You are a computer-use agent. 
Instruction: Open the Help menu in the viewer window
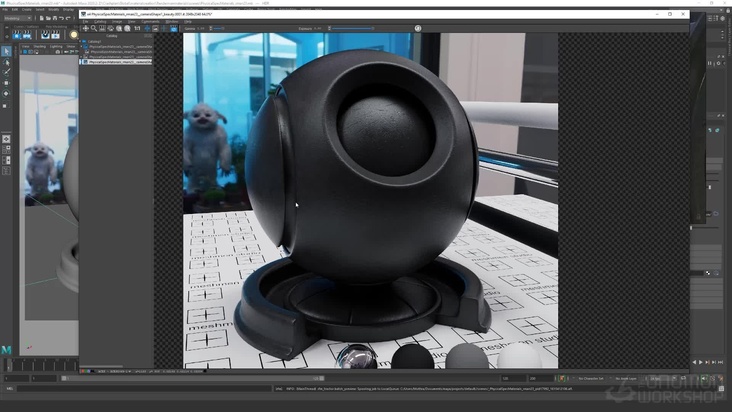[x=188, y=21]
